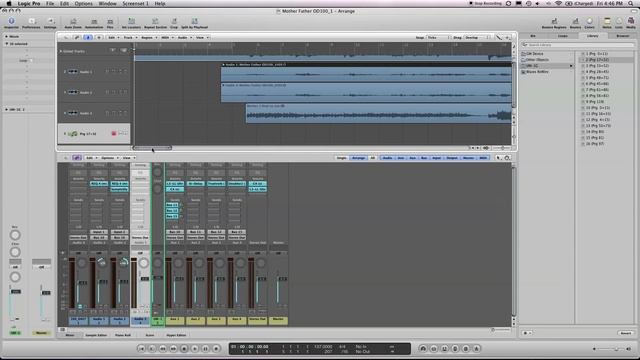
Task: Open the Arrange Edit local menu
Action: pyautogui.click(x=113, y=38)
